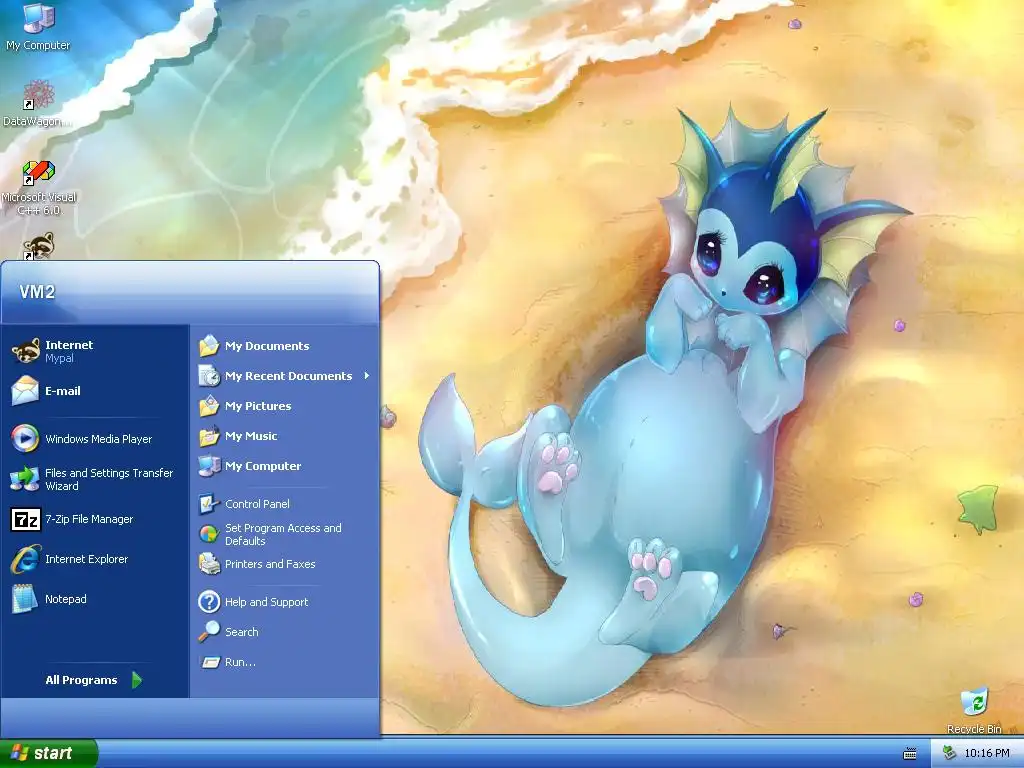
Task: Launch Microsoft Visual C++ 6.0 desktop shortcut
Action: 39,188
